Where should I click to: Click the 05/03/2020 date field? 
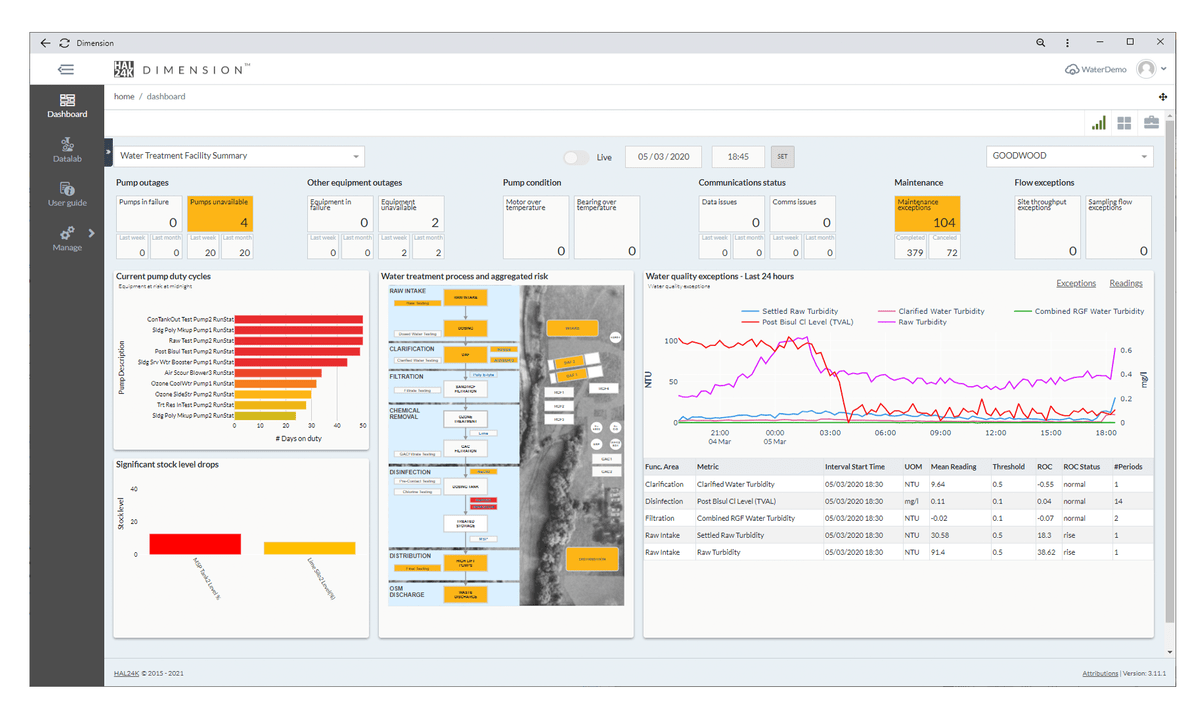664,157
